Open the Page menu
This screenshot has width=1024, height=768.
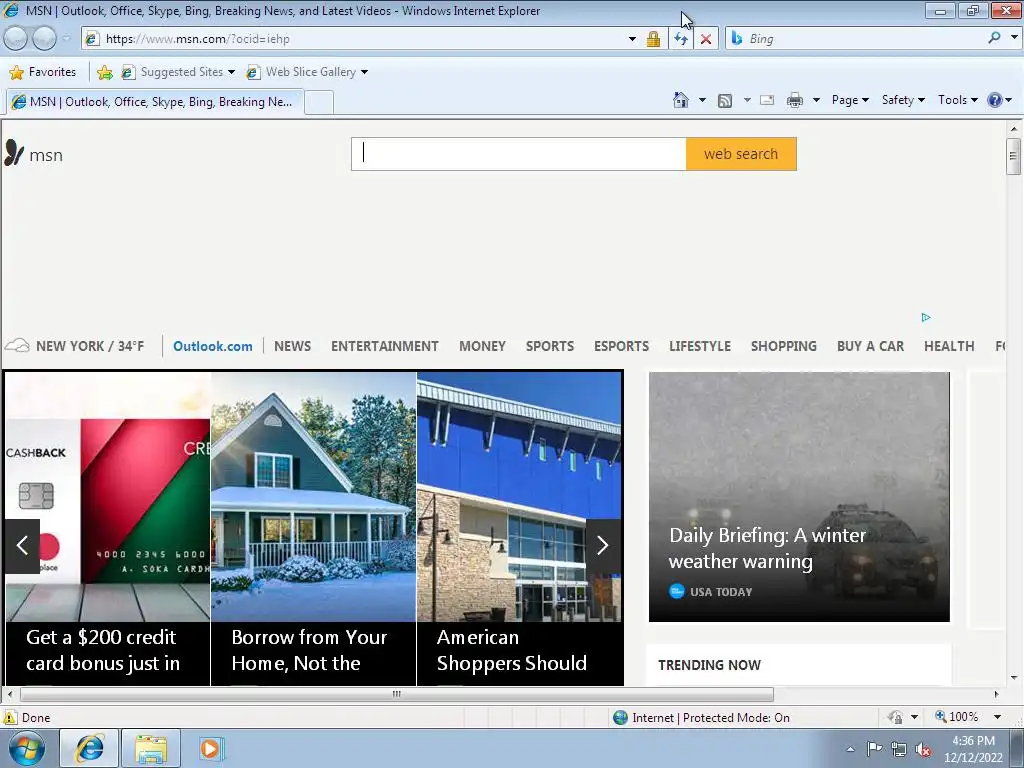point(850,100)
